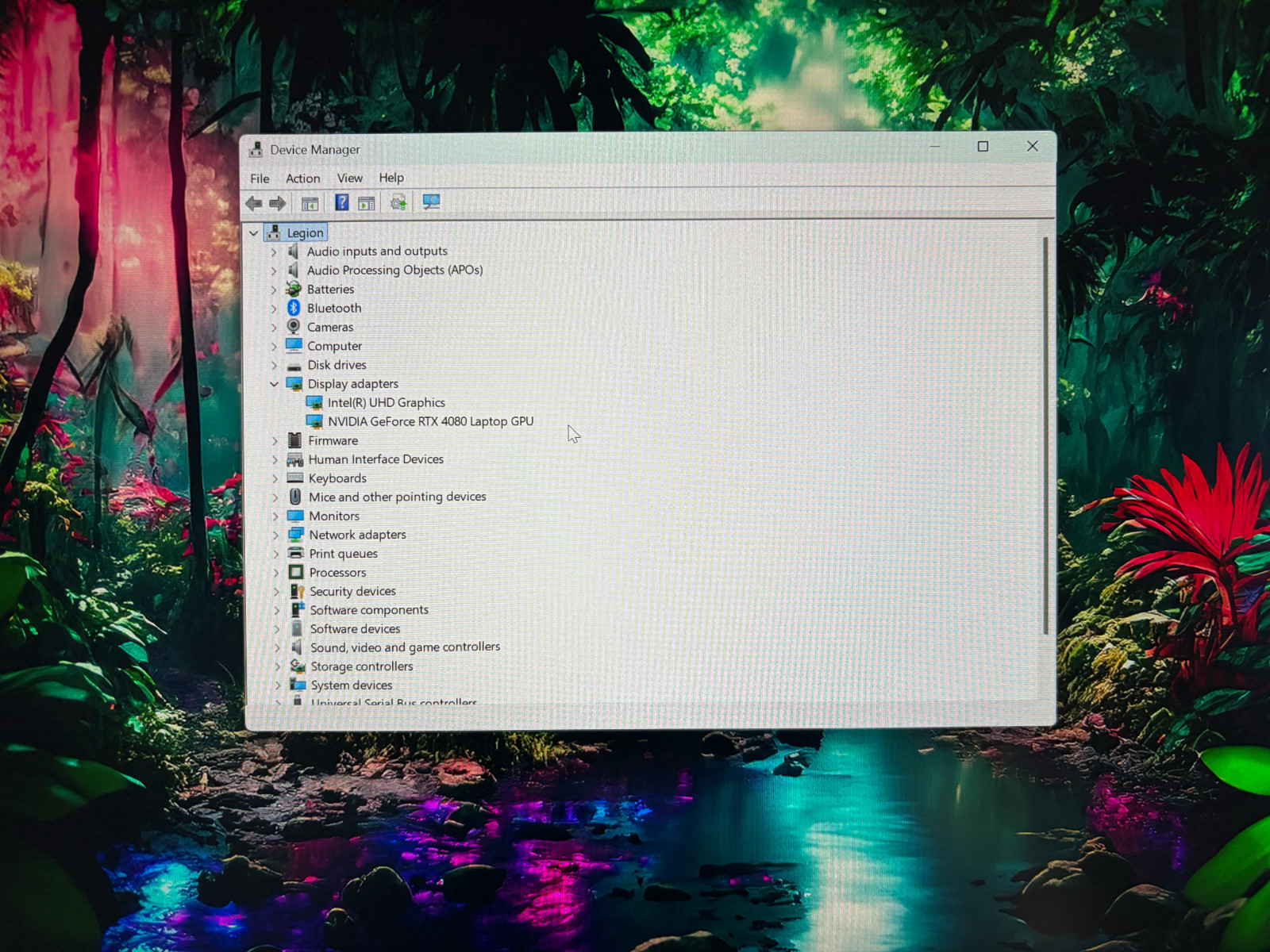
Task: Select the Software devices row
Action: 355,628
